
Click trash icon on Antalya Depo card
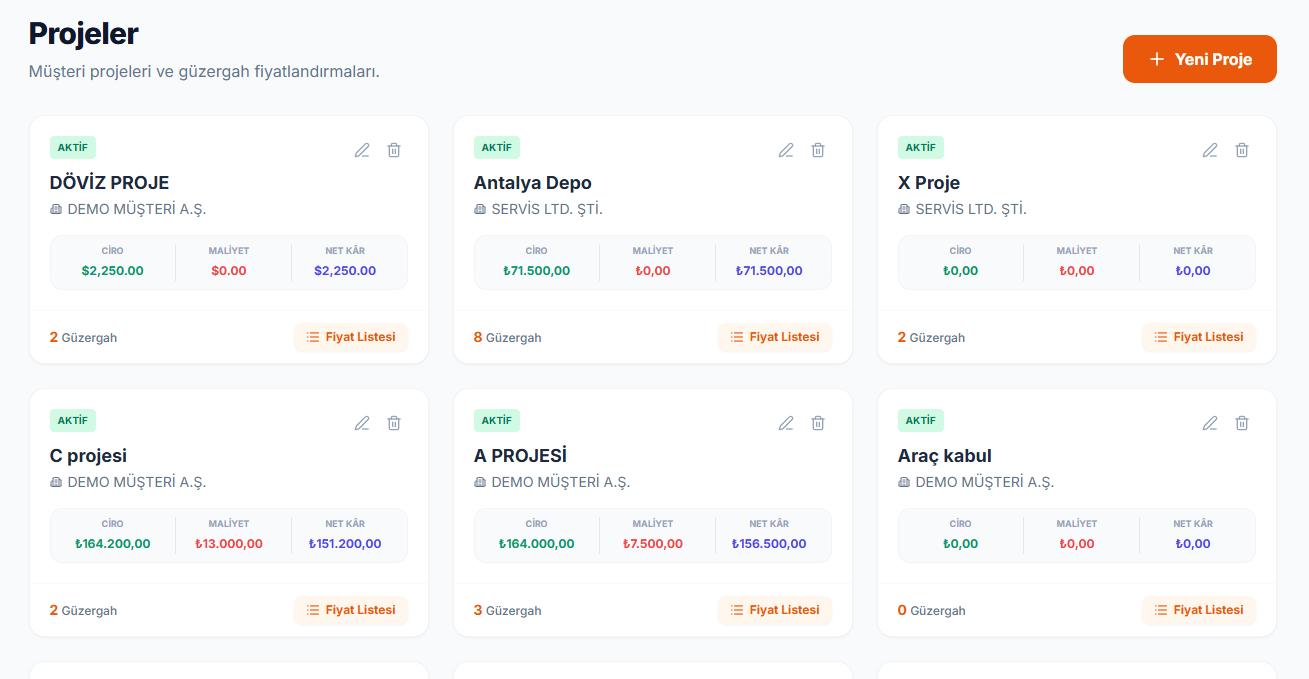coord(818,150)
